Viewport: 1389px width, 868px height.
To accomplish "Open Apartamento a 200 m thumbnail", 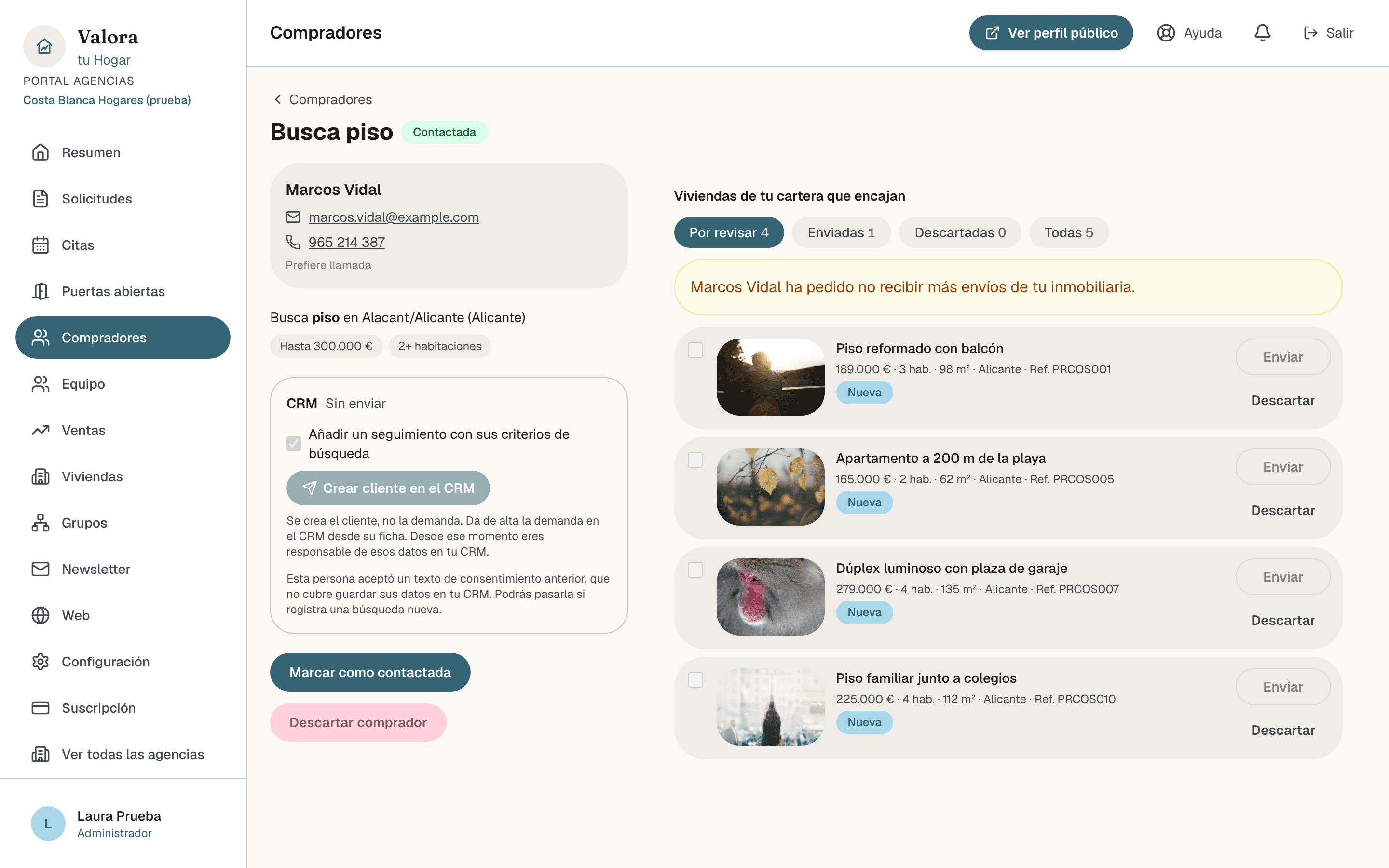I will (x=770, y=487).
